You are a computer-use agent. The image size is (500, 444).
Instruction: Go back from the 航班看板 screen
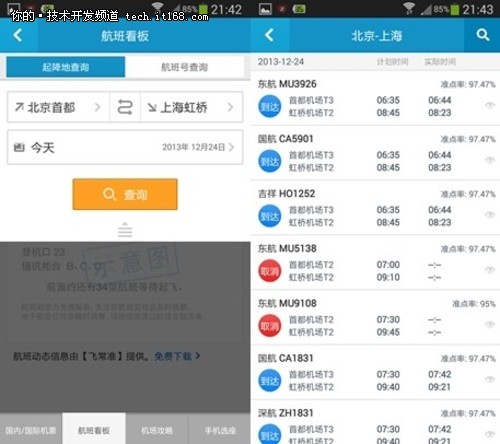[18, 35]
